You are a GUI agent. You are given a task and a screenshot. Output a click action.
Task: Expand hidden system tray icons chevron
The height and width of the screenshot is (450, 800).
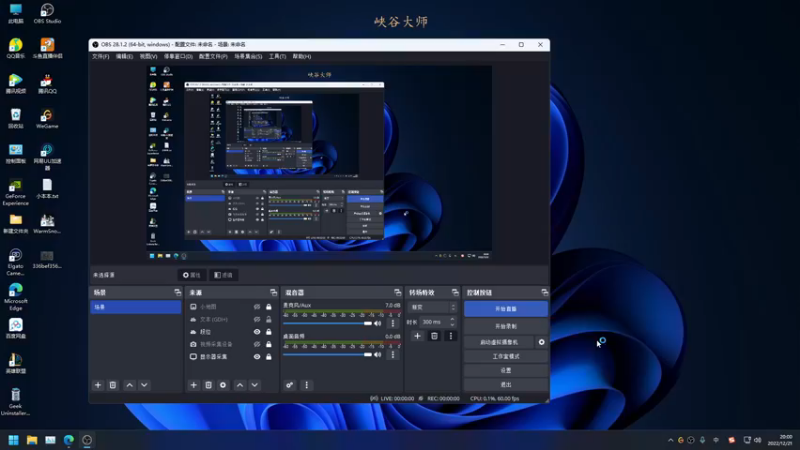pos(670,440)
